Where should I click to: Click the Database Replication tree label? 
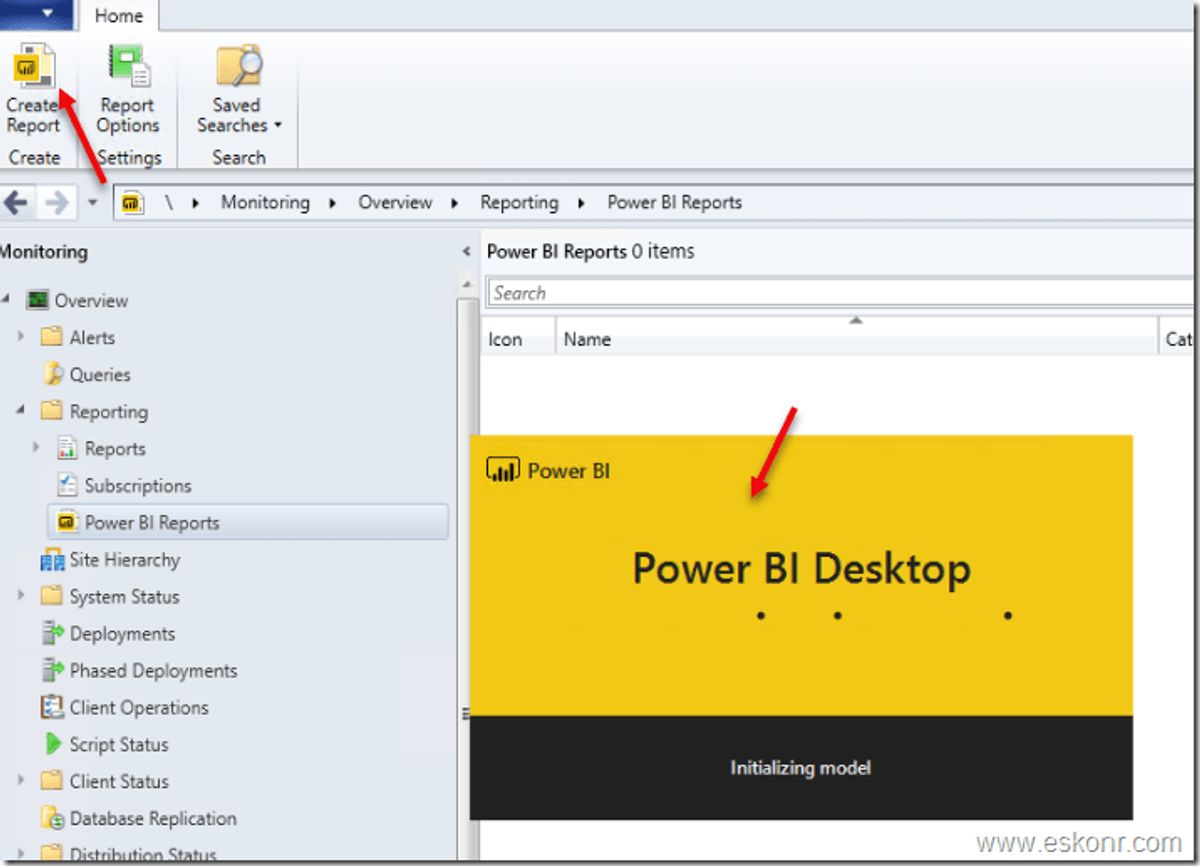tap(153, 818)
